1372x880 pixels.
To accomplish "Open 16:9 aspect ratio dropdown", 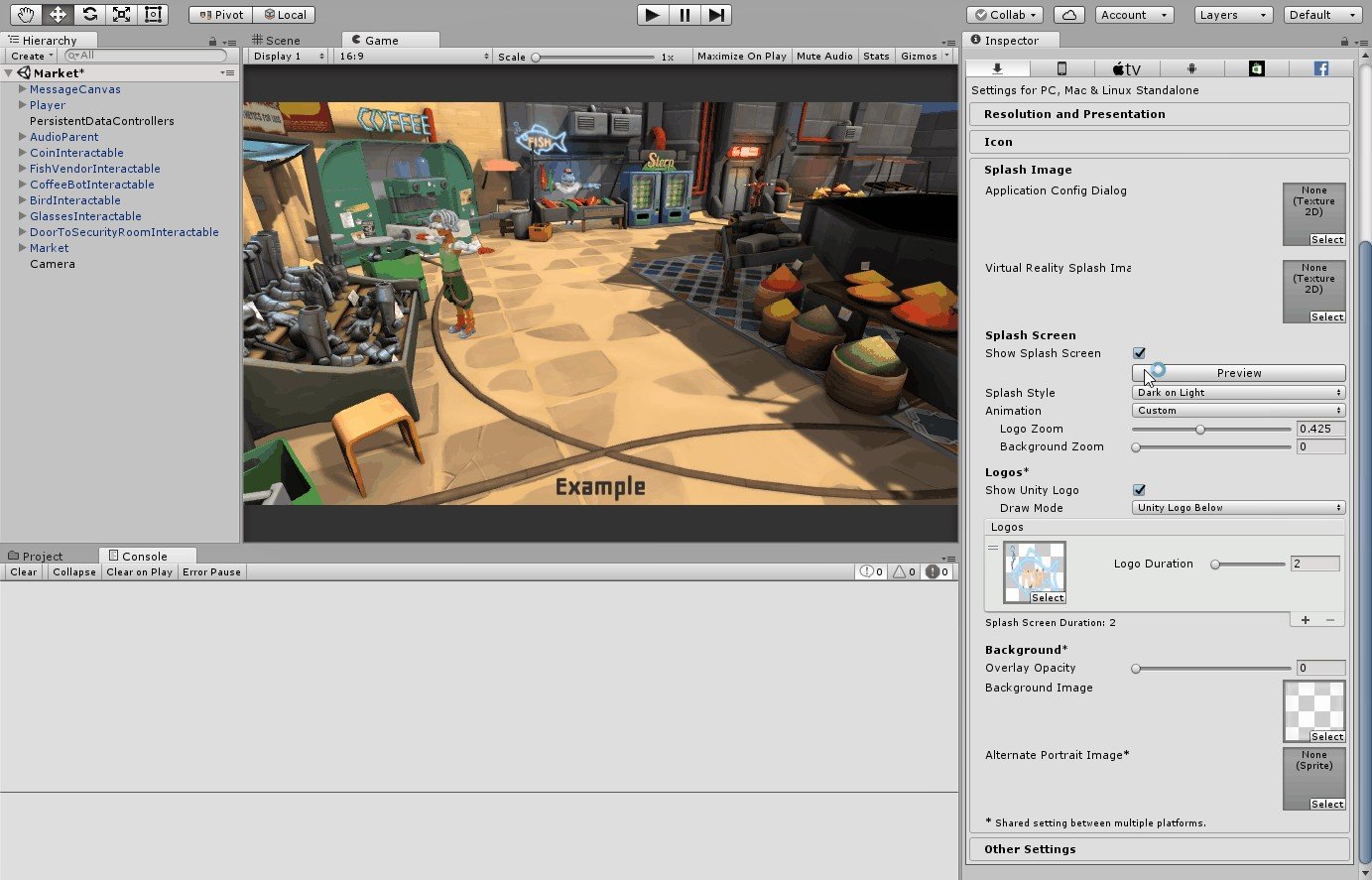I will (x=414, y=57).
